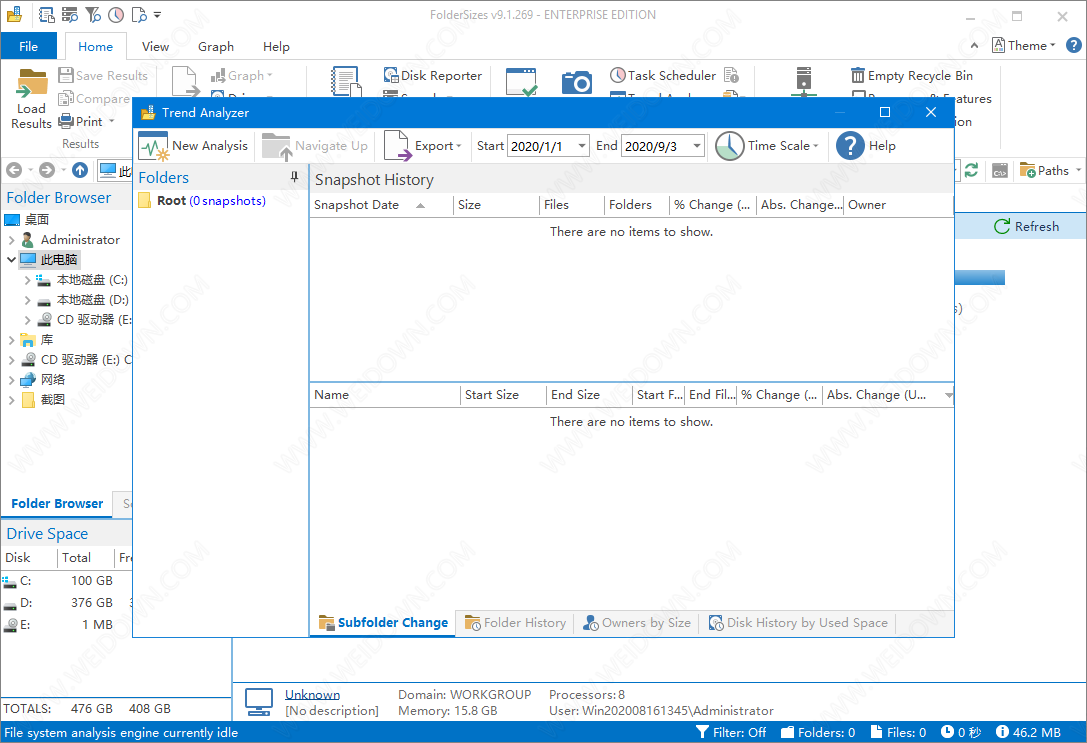Click the window checkmark icon in ribbon
This screenshot has width=1087, height=743.
click(521, 82)
